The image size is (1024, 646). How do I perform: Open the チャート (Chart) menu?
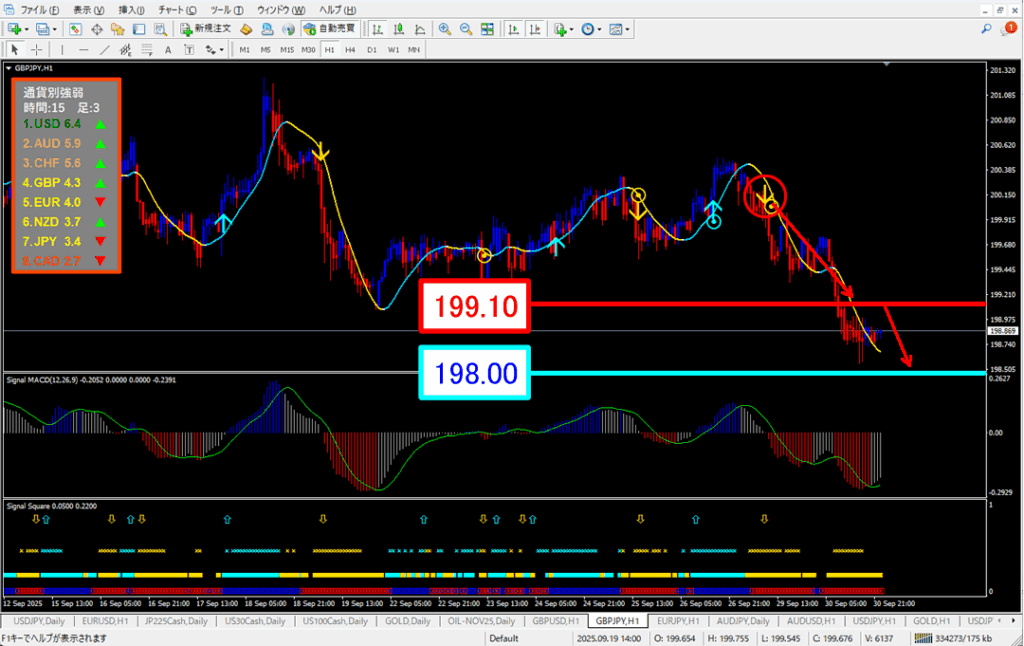pyautogui.click(x=169, y=9)
